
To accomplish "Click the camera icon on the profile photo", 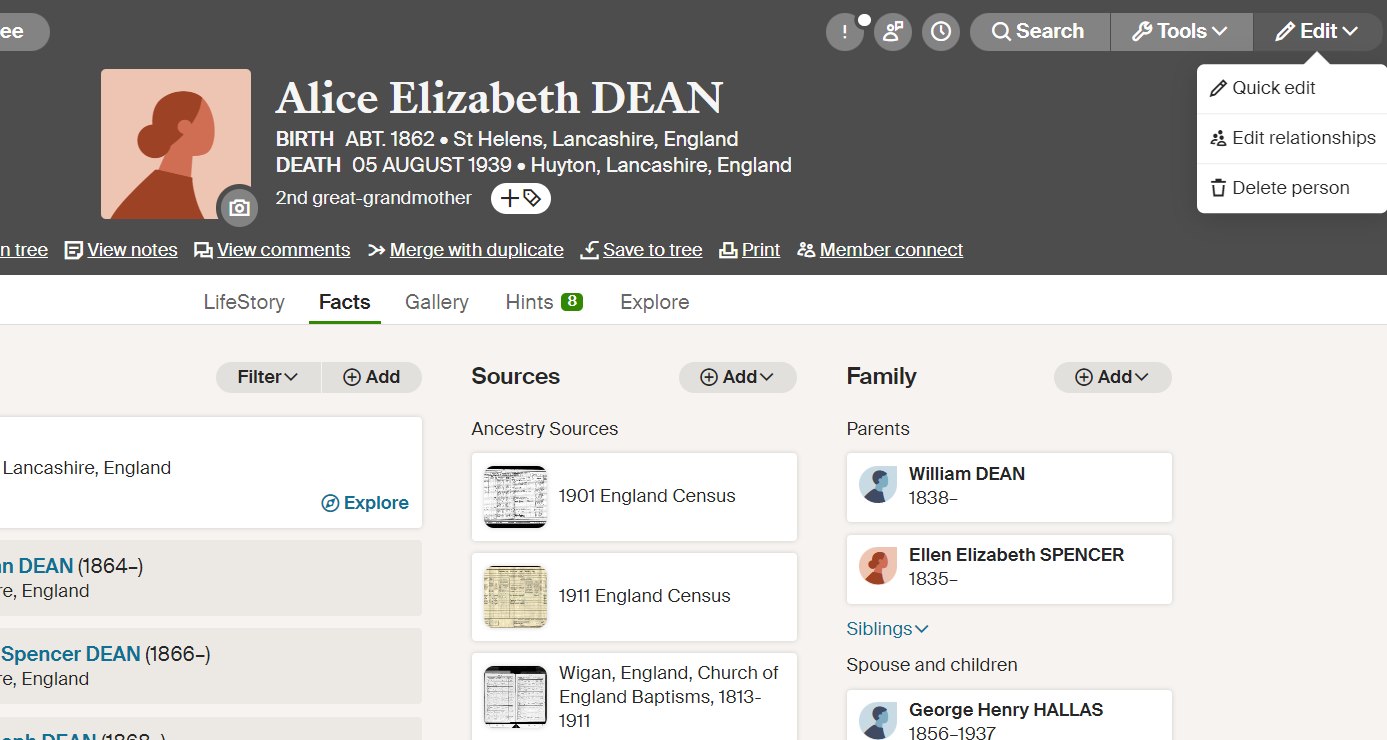I will pos(238,209).
